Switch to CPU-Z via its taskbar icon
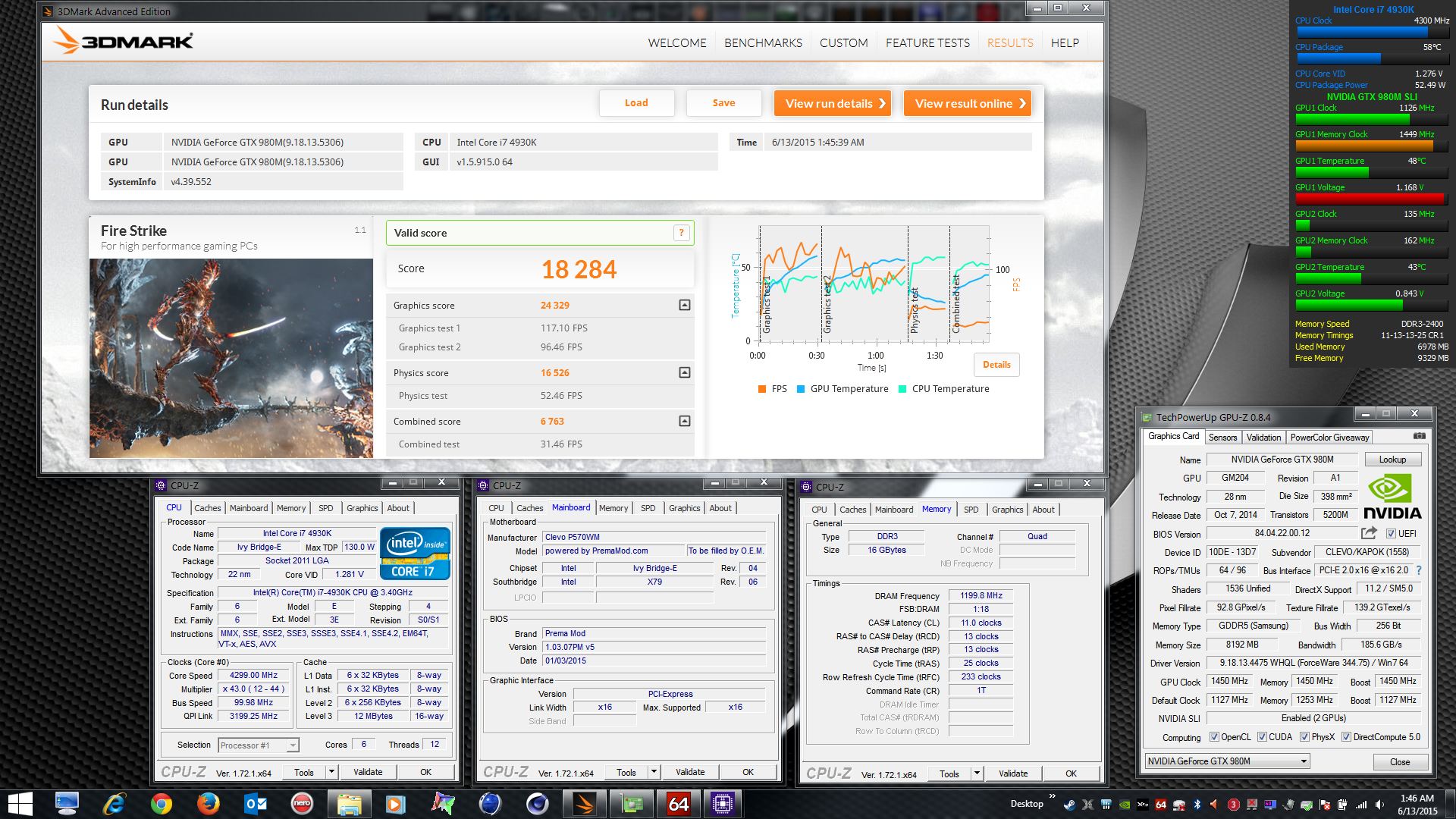This screenshot has width=1456, height=819. [x=723, y=804]
